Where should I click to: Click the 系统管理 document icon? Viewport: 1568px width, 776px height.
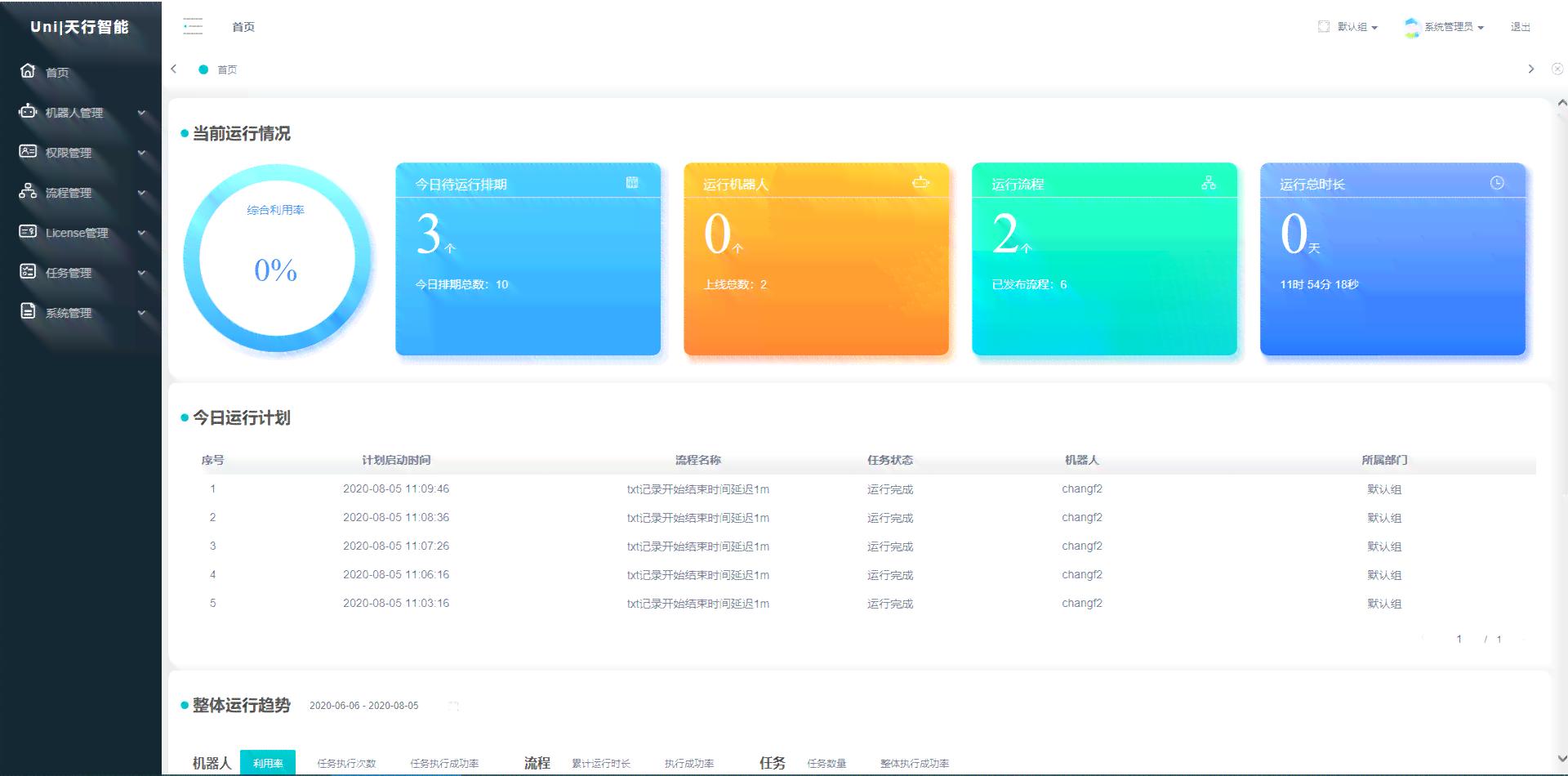(28, 311)
